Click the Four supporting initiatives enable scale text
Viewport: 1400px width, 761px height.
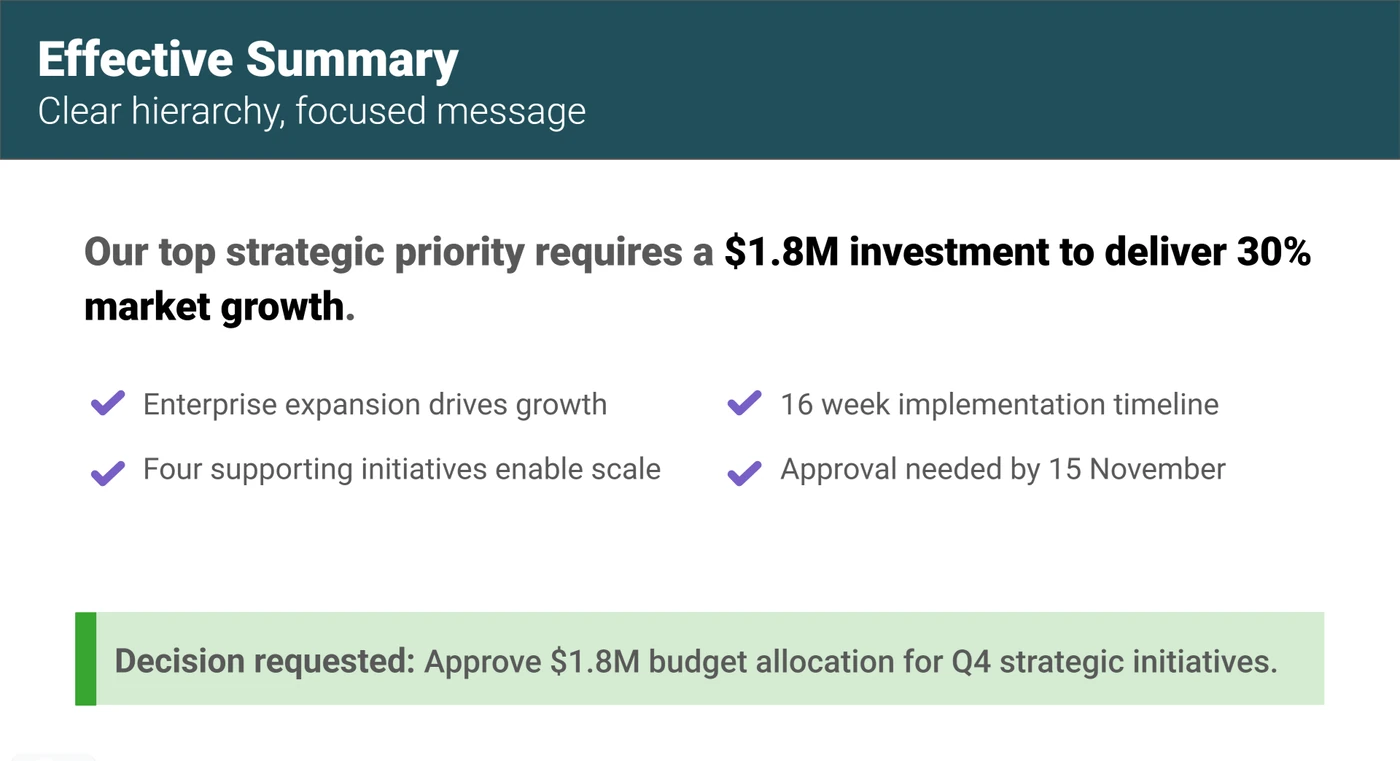[402, 469]
